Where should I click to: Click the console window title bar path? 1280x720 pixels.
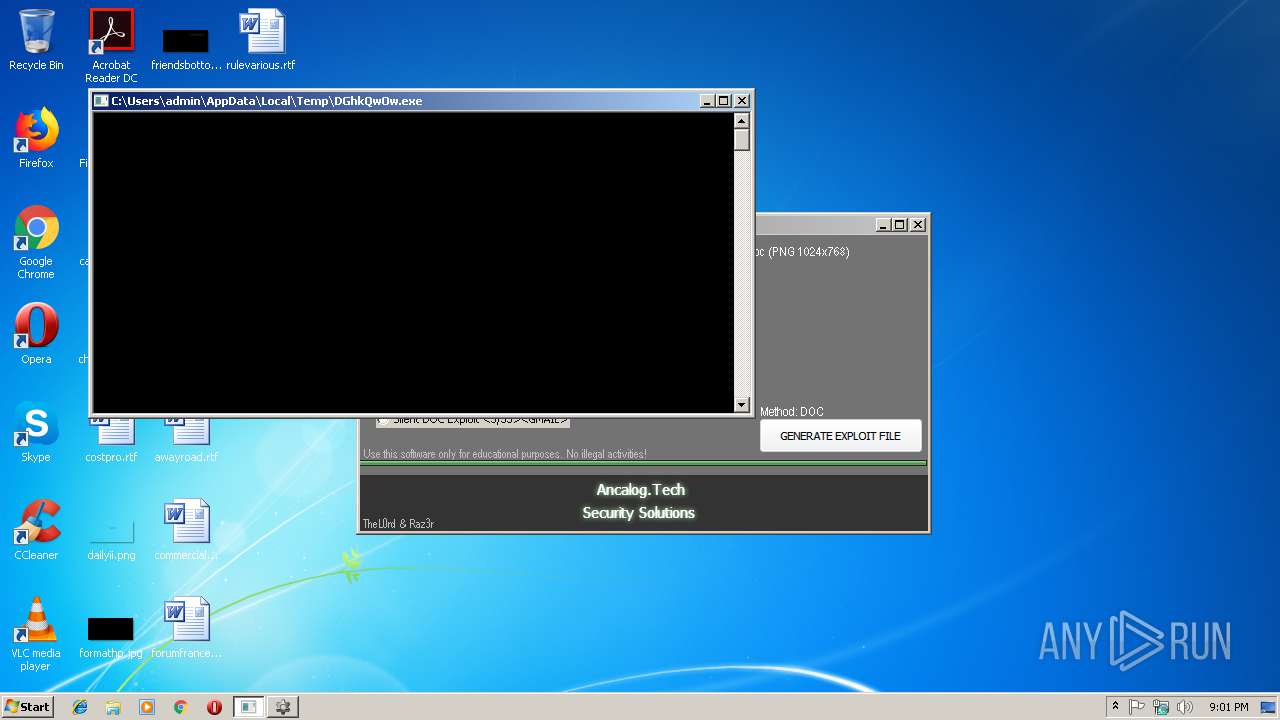(267, 101)
